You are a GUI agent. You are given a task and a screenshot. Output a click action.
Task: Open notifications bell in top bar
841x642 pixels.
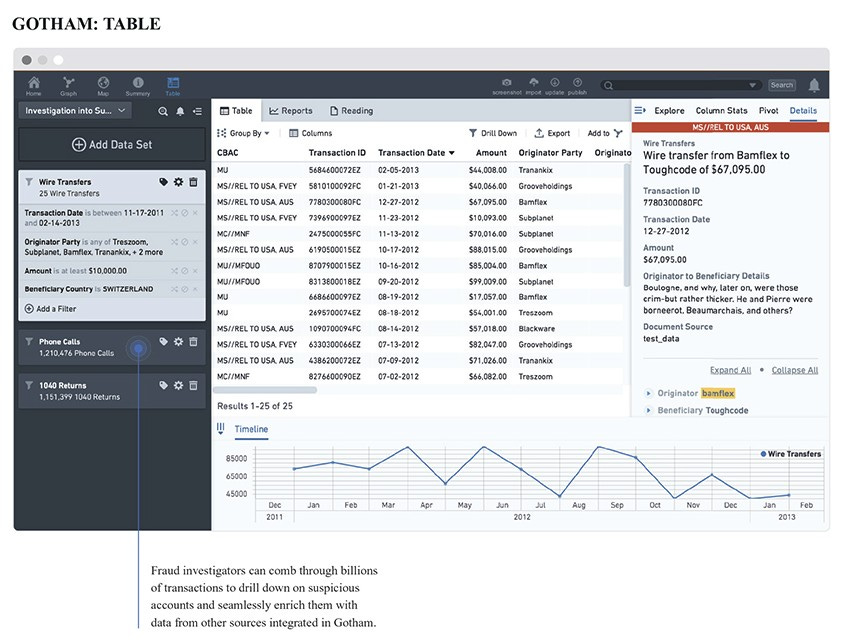814,85
